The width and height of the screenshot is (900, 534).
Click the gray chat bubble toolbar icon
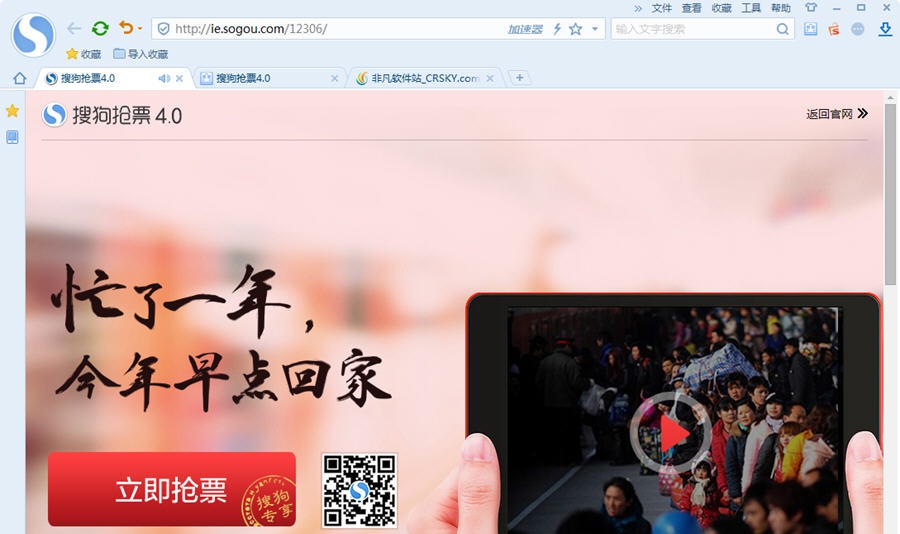click(858, 29)
